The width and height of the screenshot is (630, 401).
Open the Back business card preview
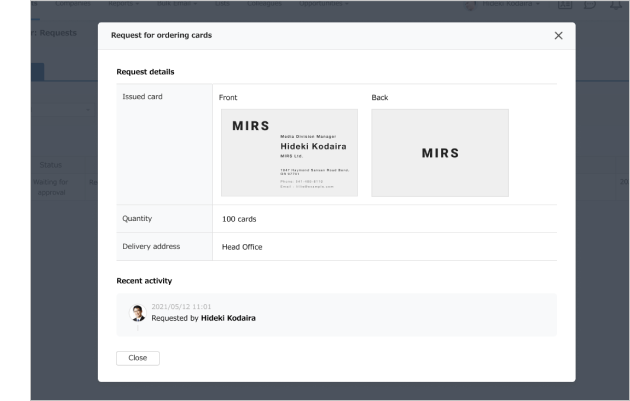[x=440, y=153]
